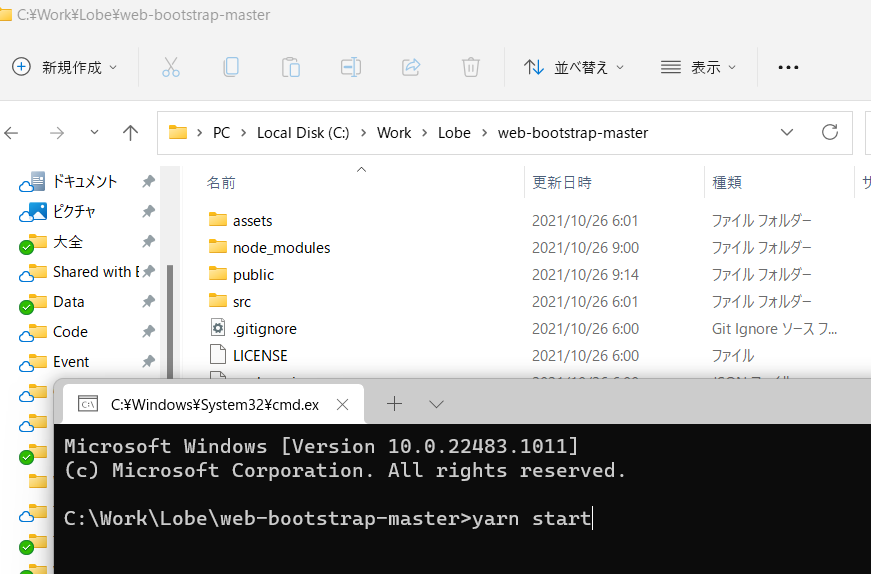
Task: Click the Rename icon in toolbar
Action: click(x=351, y=67)
